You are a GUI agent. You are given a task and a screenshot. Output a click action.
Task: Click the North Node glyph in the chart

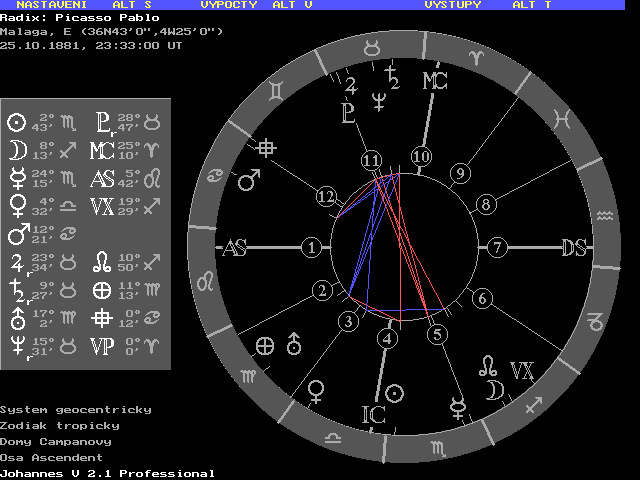[488, 362]
